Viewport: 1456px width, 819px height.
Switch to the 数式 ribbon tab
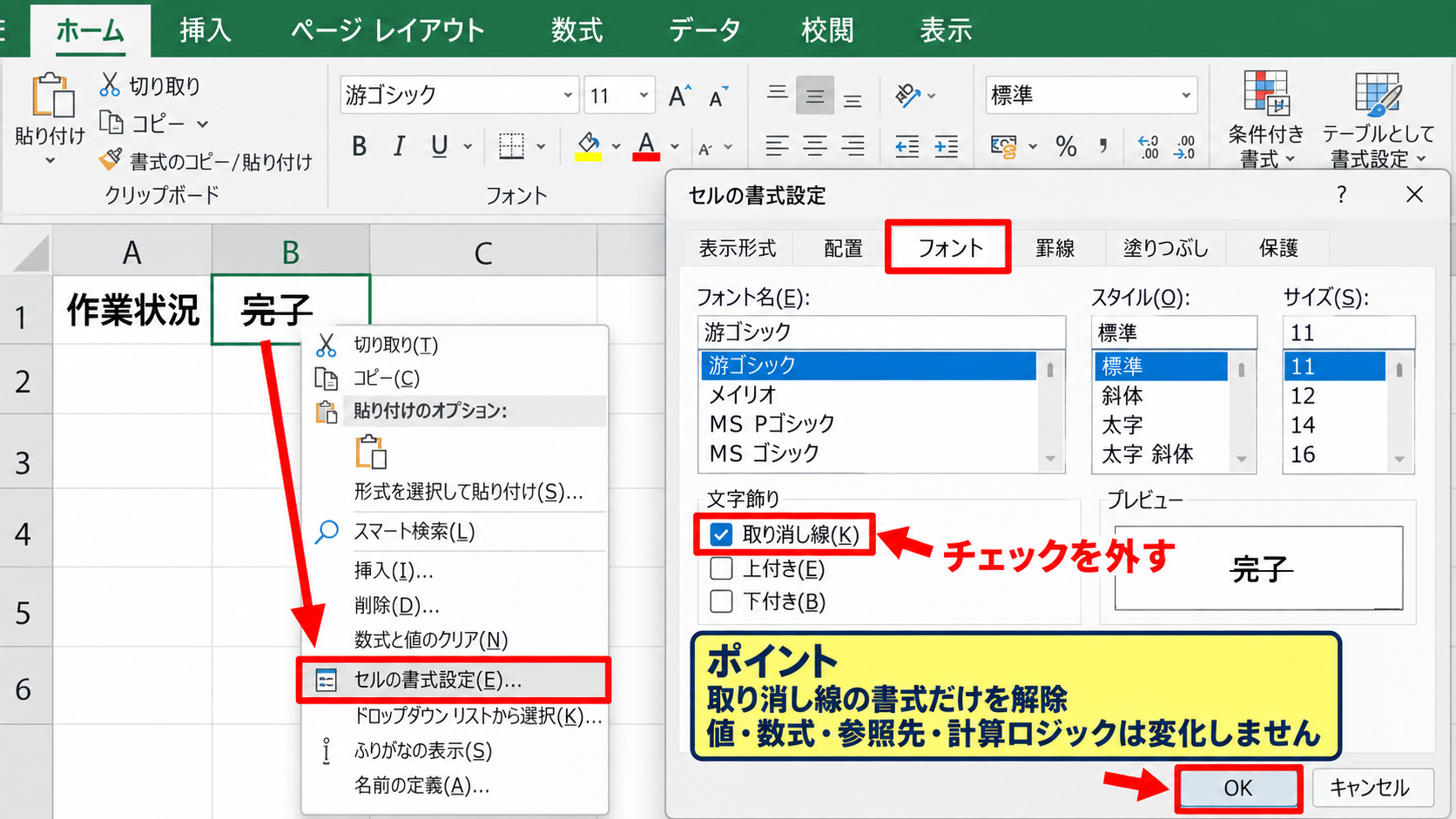coord(576,30)
